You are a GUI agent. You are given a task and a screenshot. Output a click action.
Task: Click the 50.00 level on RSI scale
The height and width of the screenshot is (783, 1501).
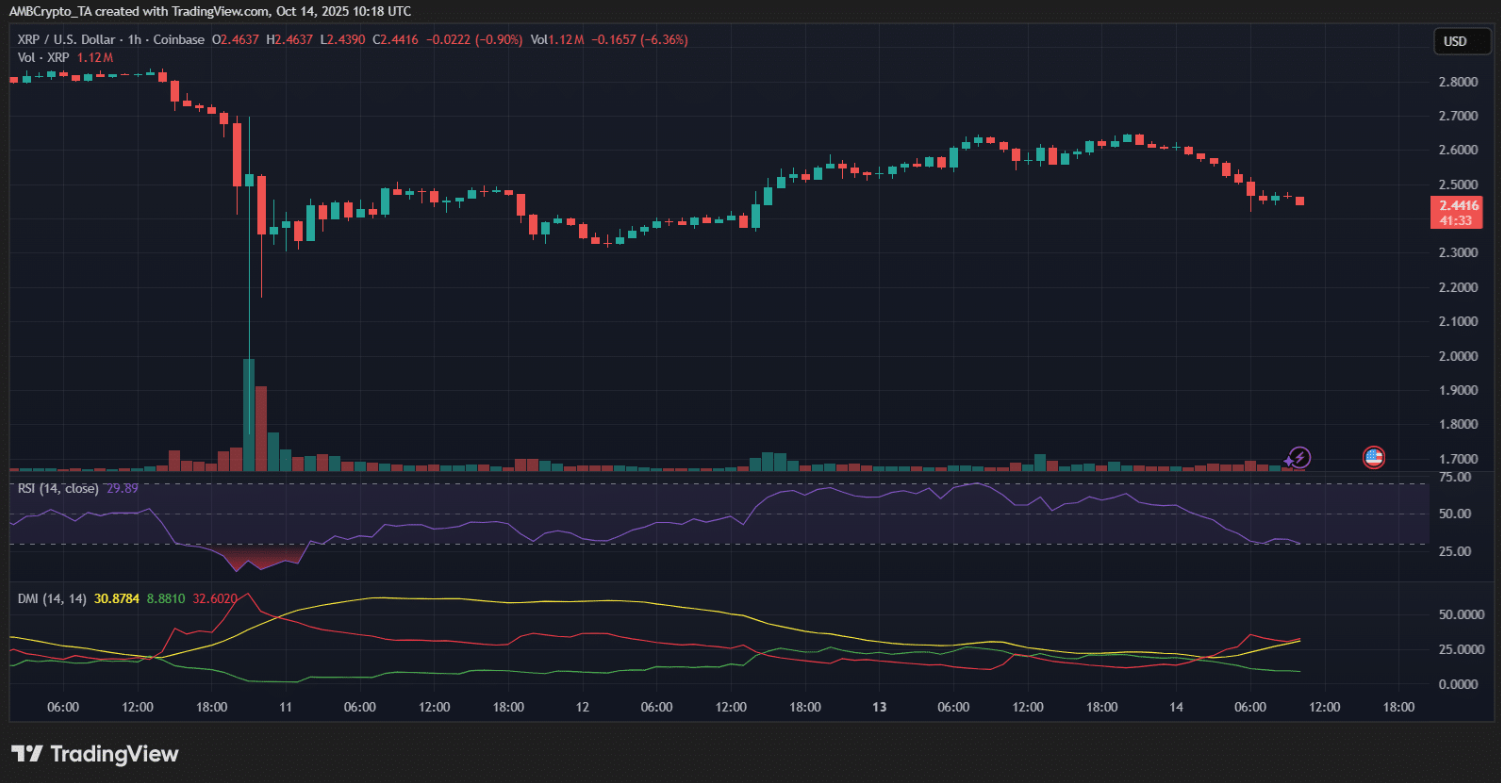pyautogui.click(x=1455, y=514)
